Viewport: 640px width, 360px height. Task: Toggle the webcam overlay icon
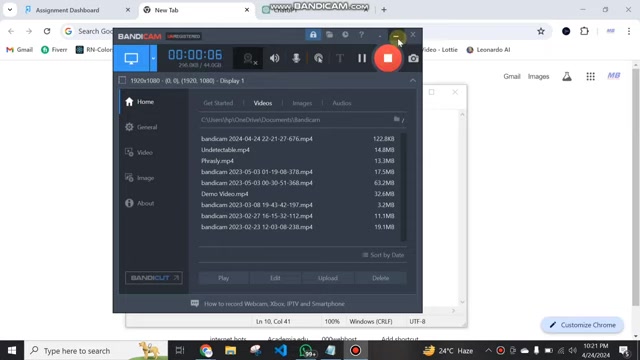pos(248,58)
